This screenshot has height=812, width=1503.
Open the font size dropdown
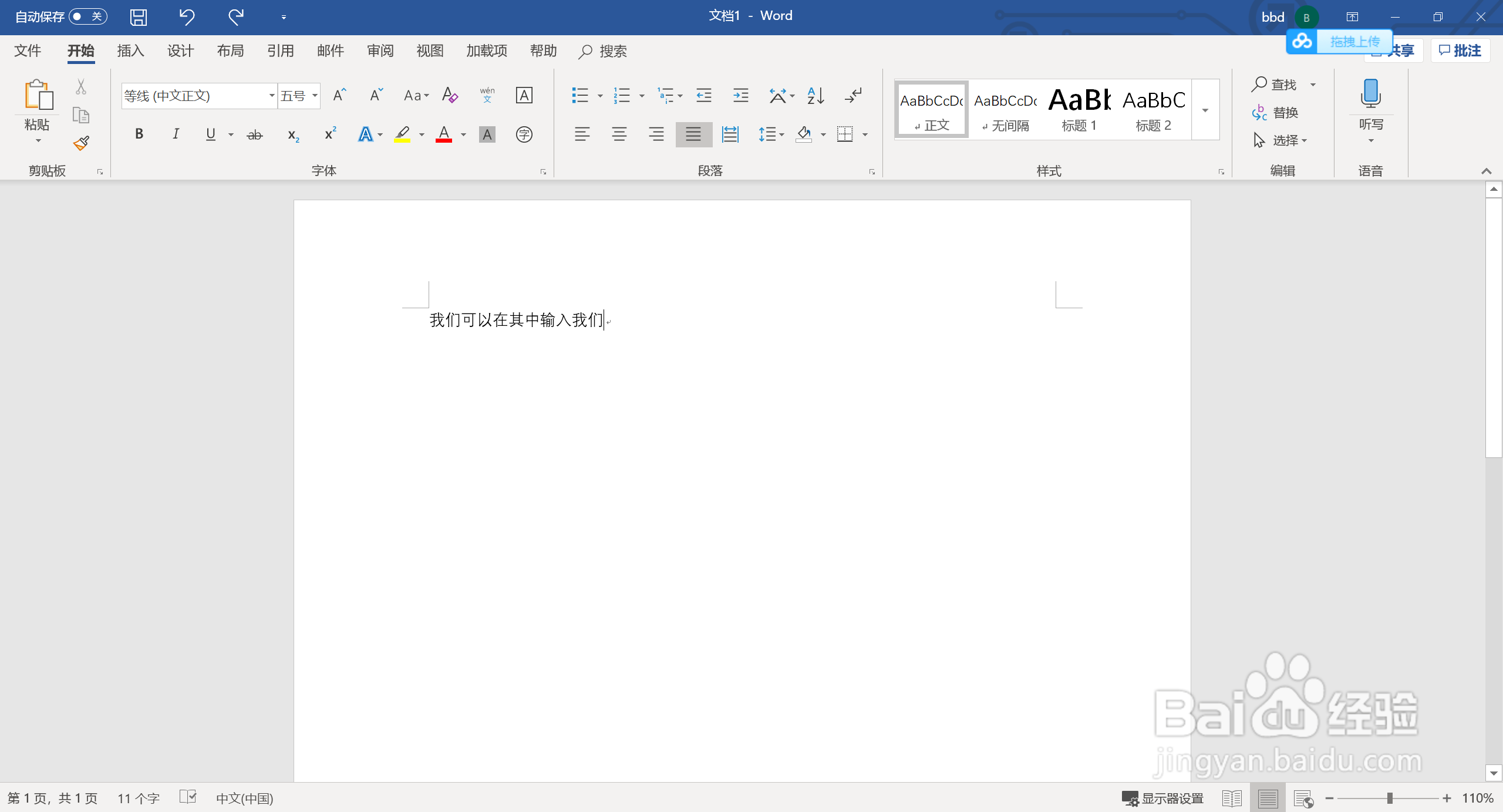point(315,96)
